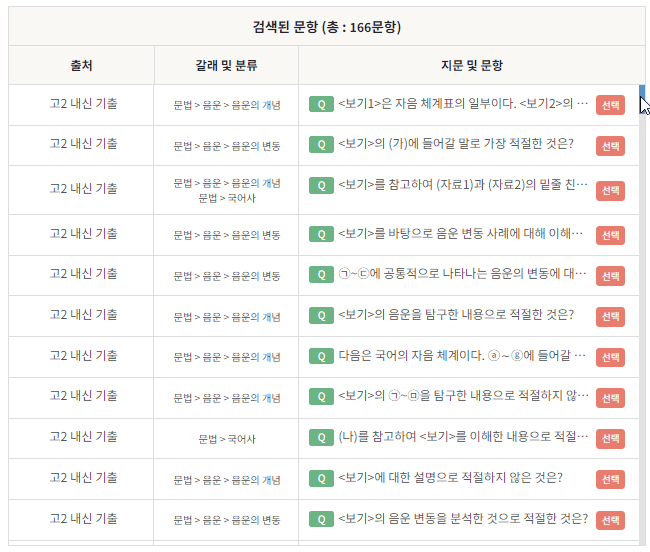650x552 pixels.
Task: Click the scrollbar thumb of the question list
Action: click(x=642, y=99)
